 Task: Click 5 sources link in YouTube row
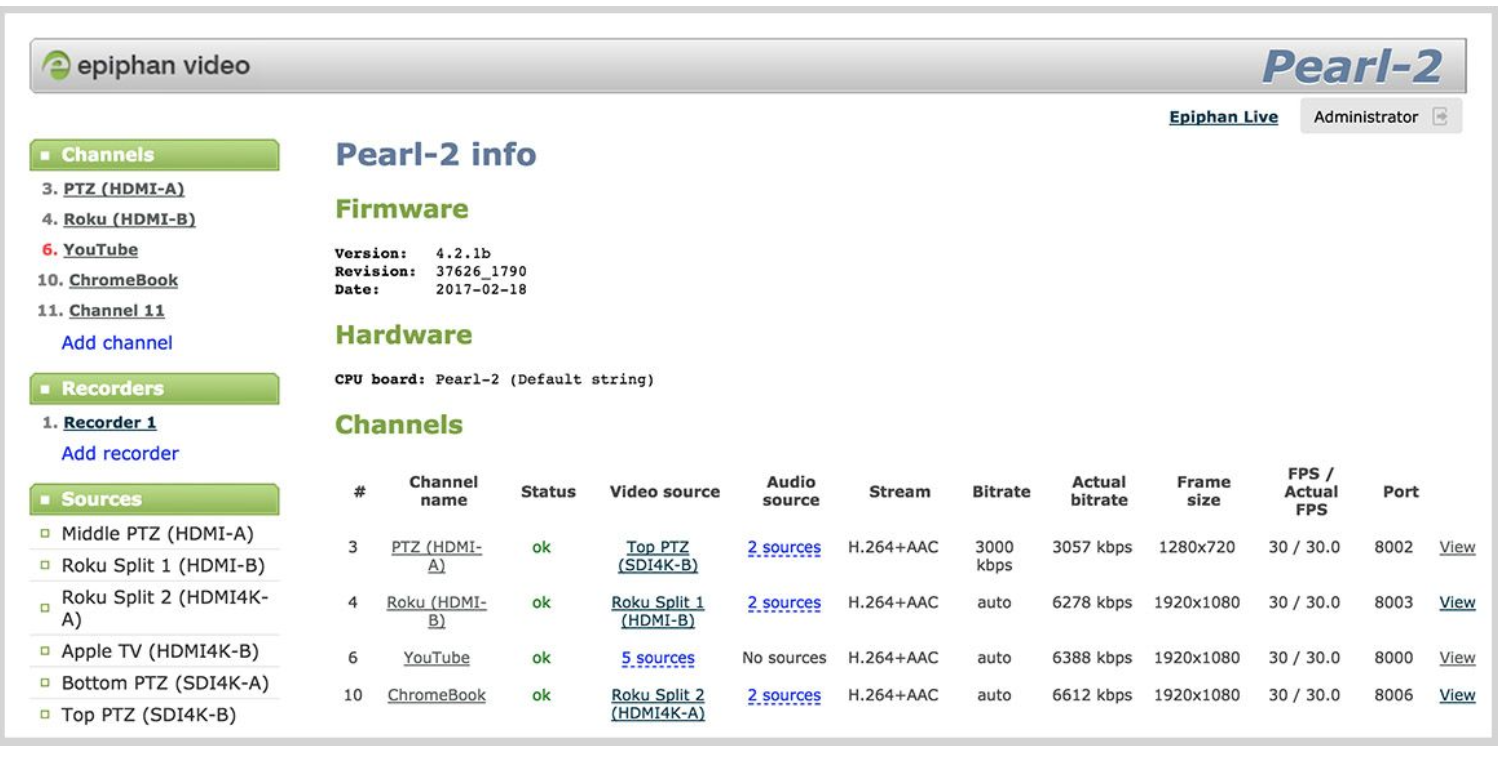pos(658,658)
